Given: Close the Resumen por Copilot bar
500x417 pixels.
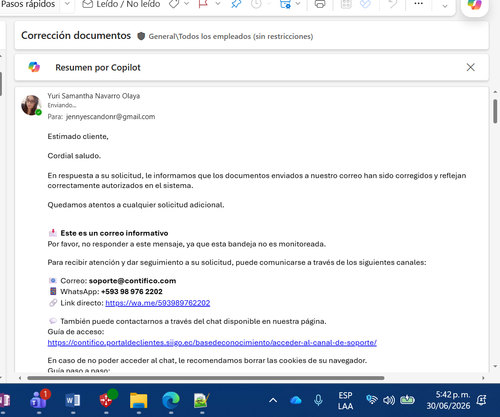Looking at the screenshot, I should pyautogui.click(x=470, y=67).
